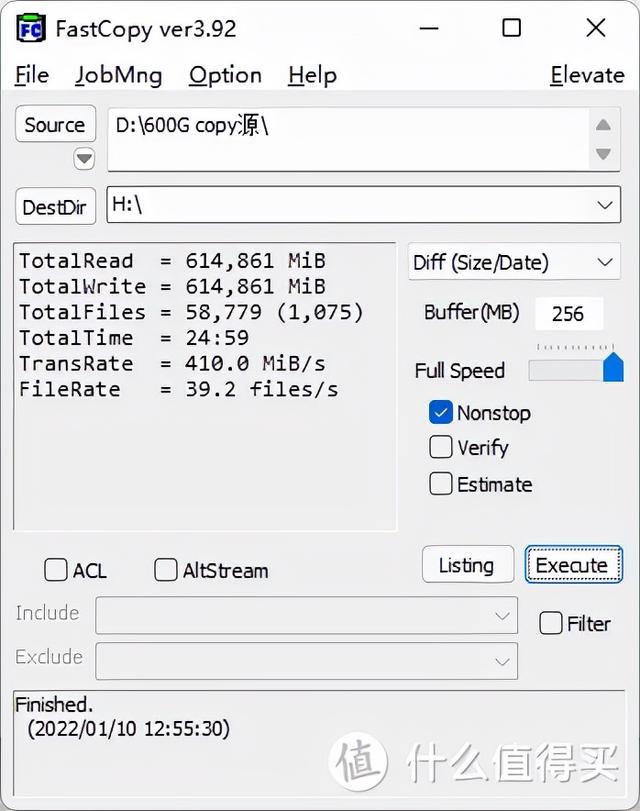
Task: Click the source field up arrow
Action: (603, 125)
